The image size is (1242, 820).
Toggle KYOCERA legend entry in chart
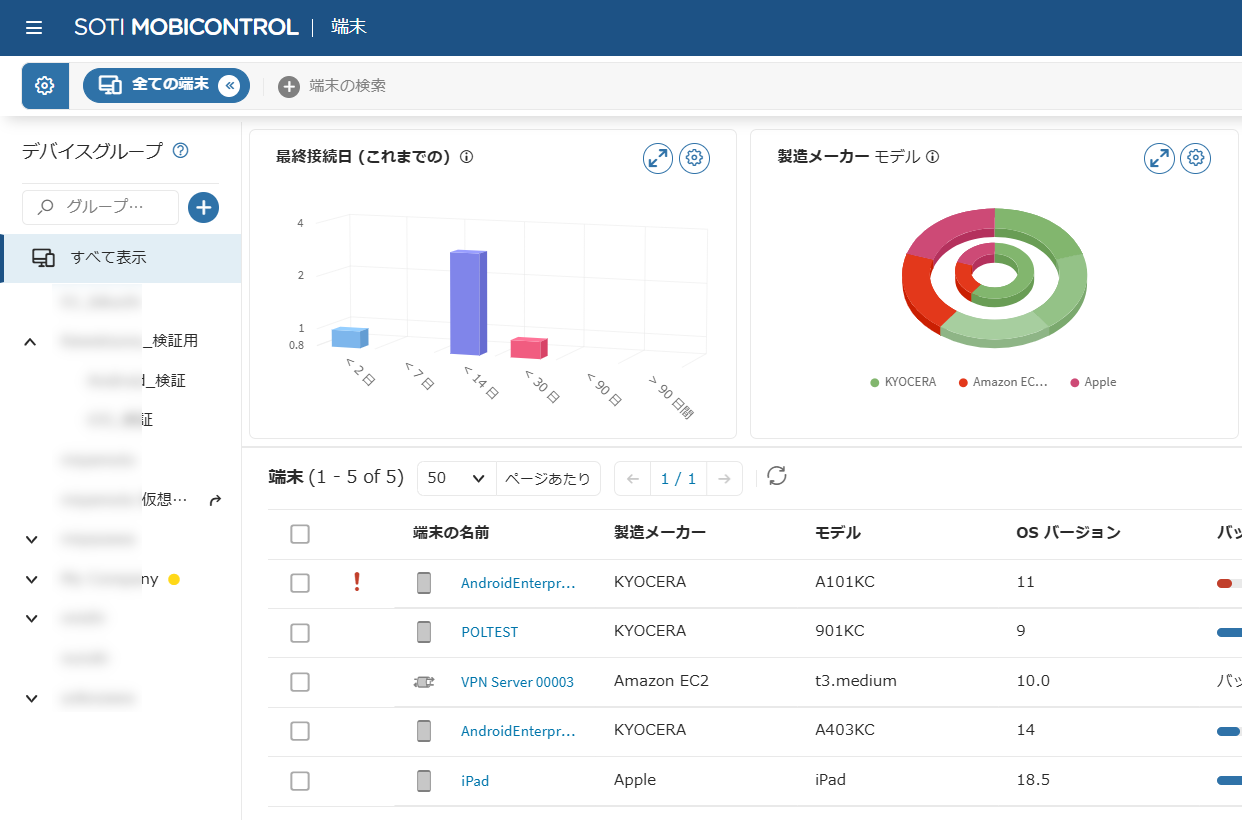[x=903, y=382]
